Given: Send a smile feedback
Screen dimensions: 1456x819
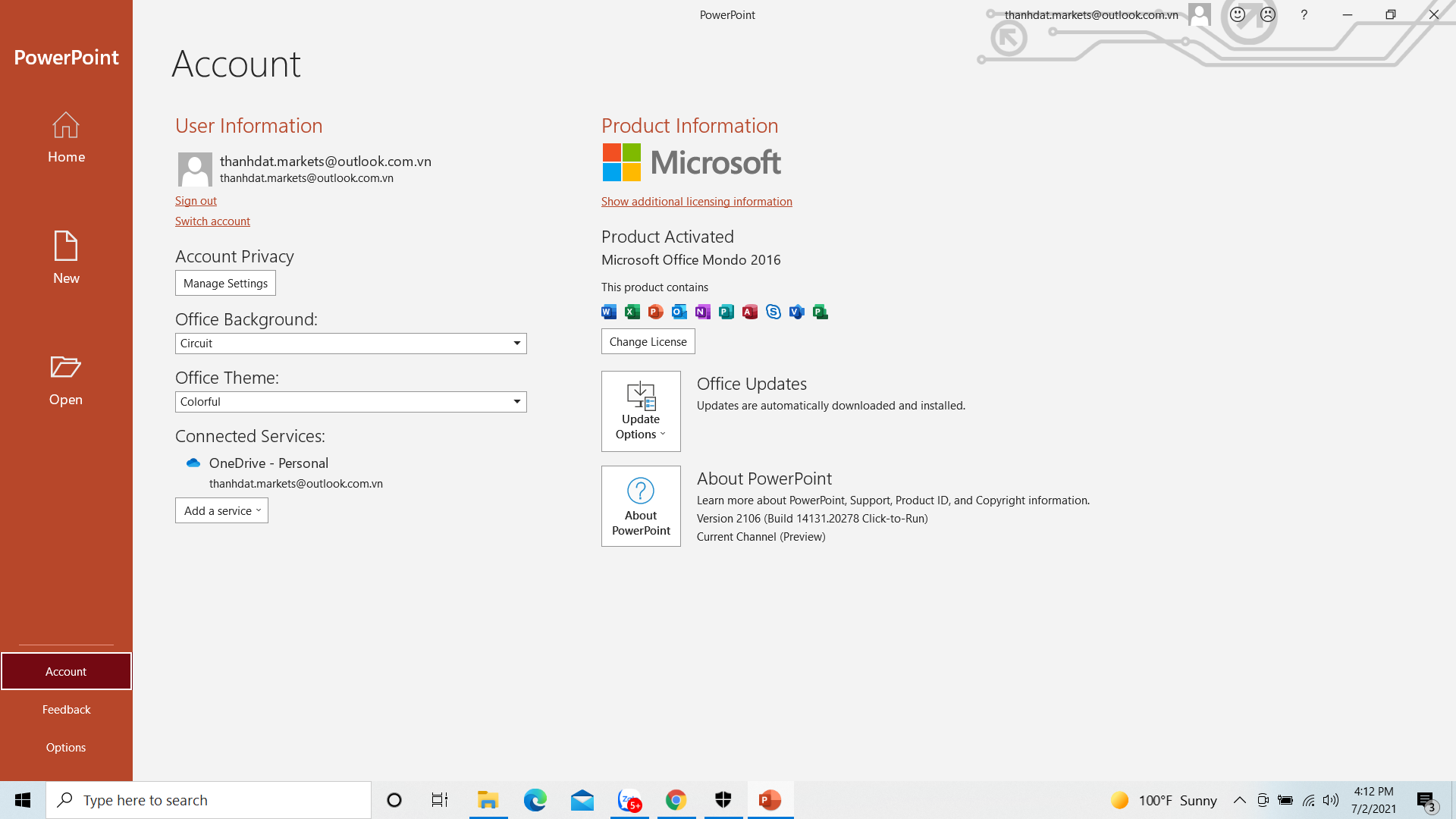Looking at the screenshot, I should [x=1238, y=14].
